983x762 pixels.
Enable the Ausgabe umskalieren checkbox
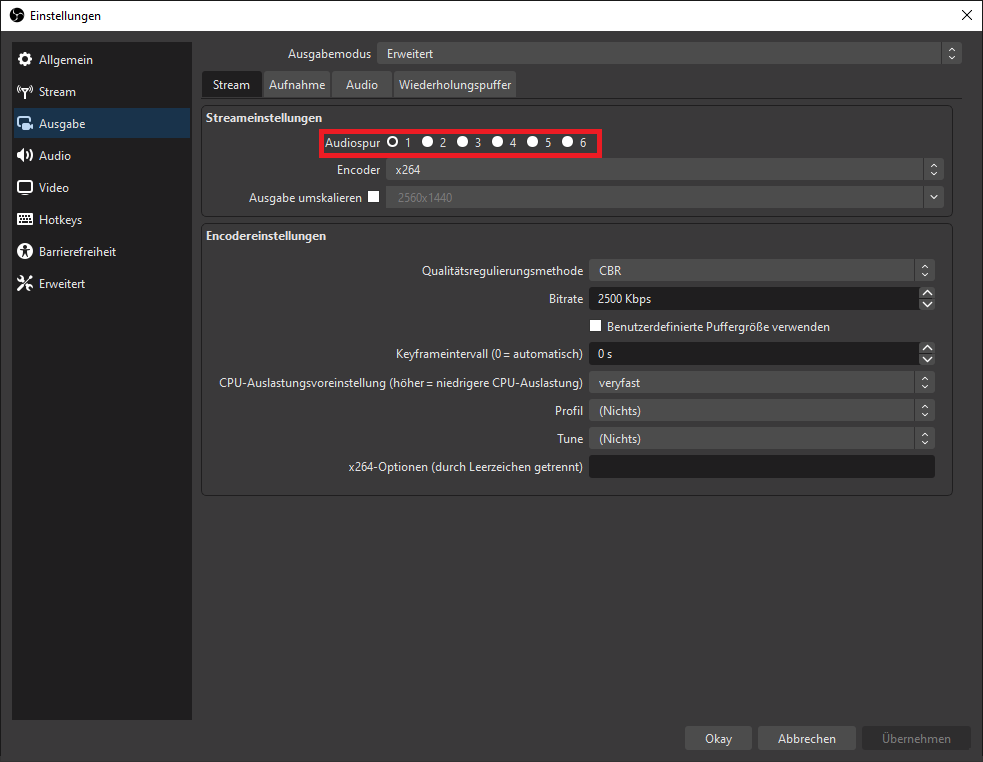tap(374, 197)
